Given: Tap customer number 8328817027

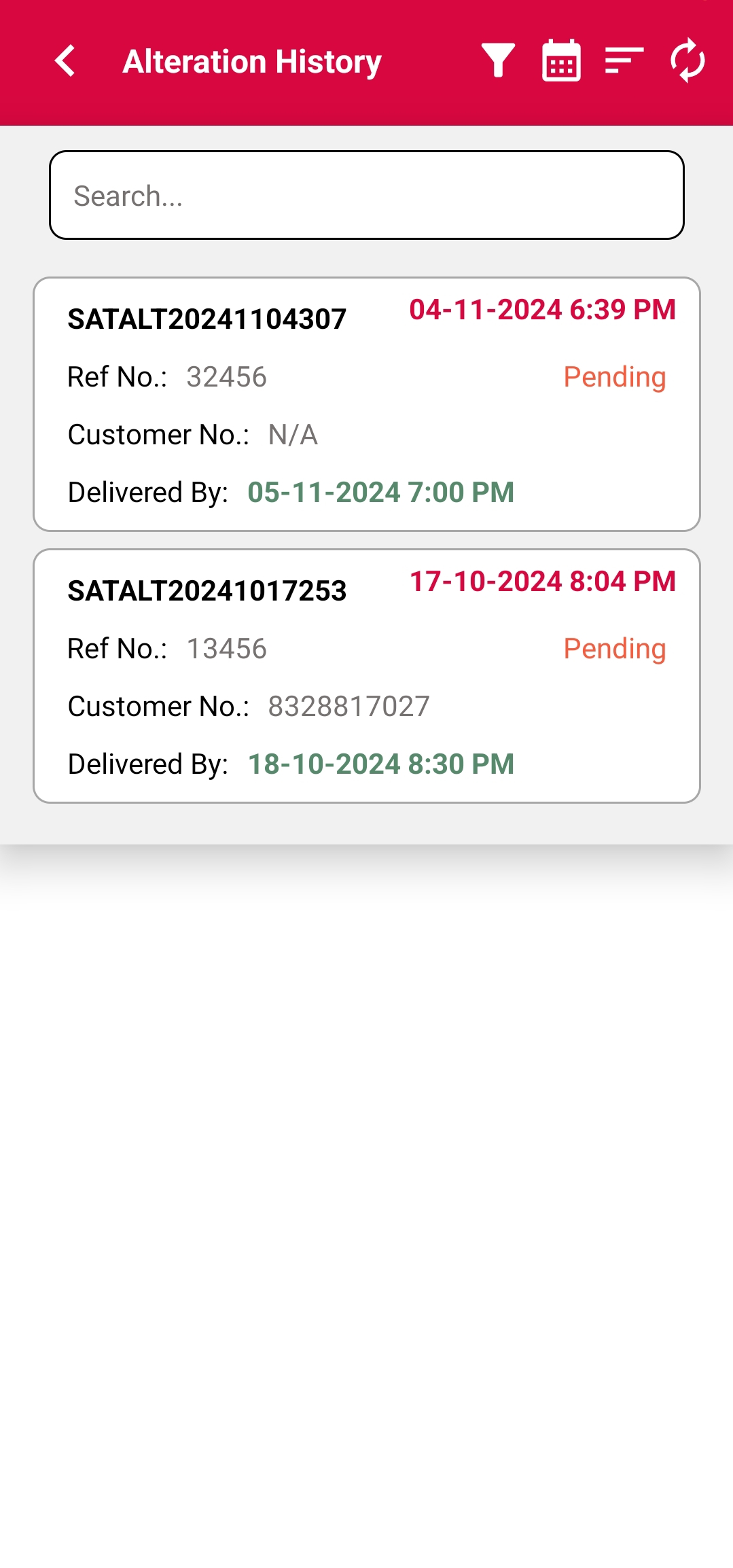Looking at the screenshot, I should click(348, 707).
